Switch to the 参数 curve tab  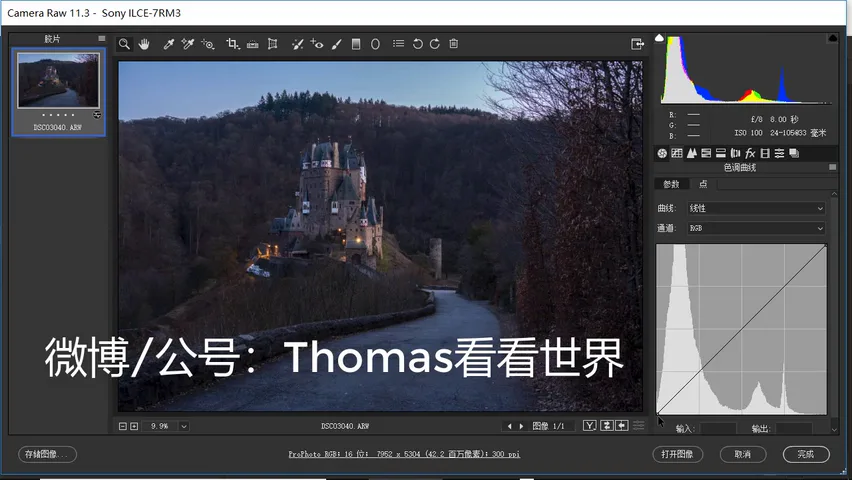click(672, 184)
